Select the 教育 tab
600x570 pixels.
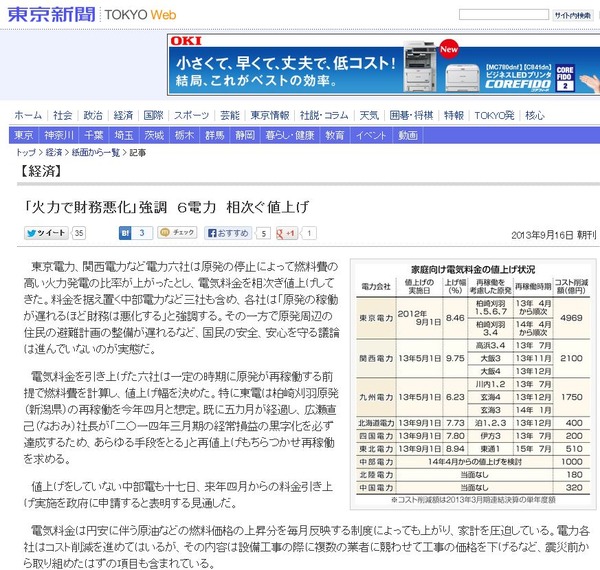(335, 135)
